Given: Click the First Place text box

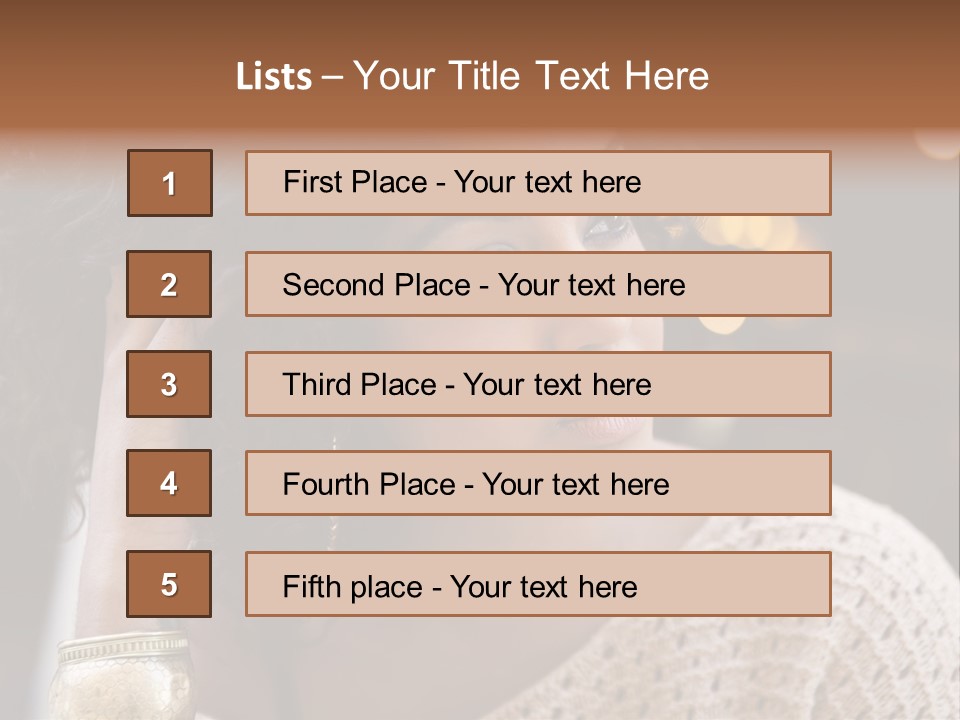Looking at the screenshot, I should (538, 183).
